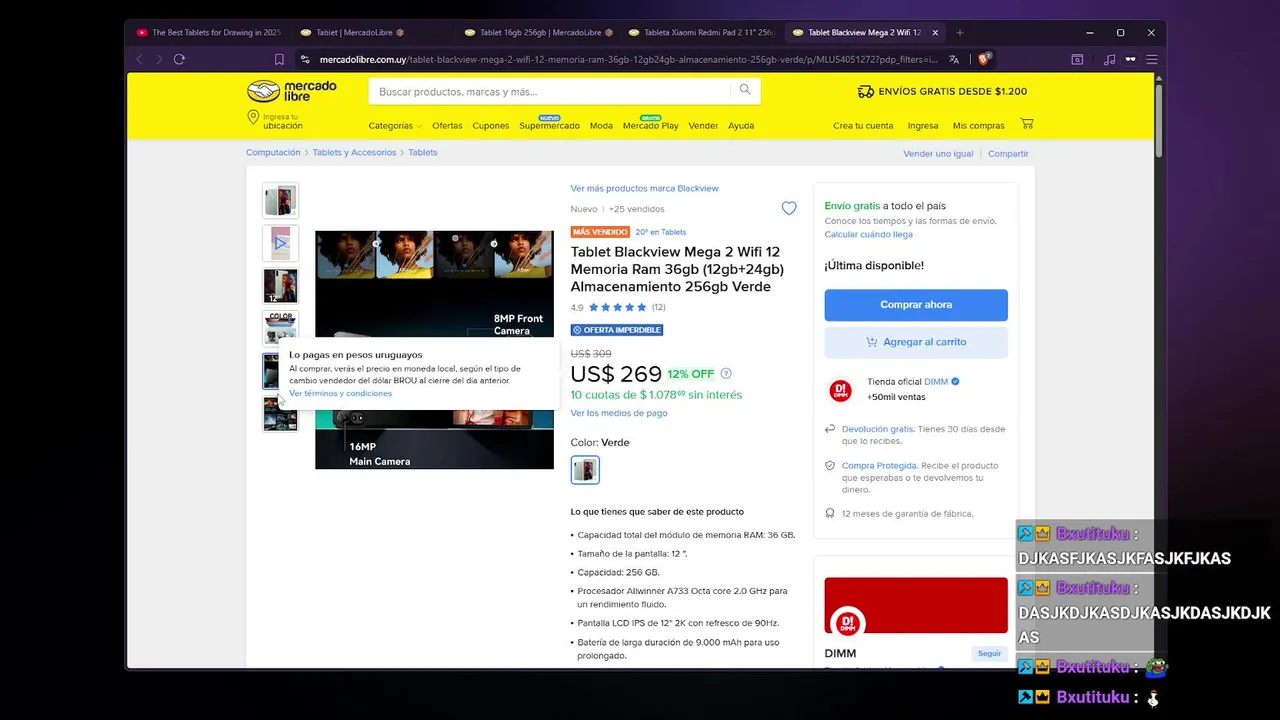The width and height of the screenshot is (1280, 720).
Task: Open the Ayuda menu item
Action: [x=741, y=126]
